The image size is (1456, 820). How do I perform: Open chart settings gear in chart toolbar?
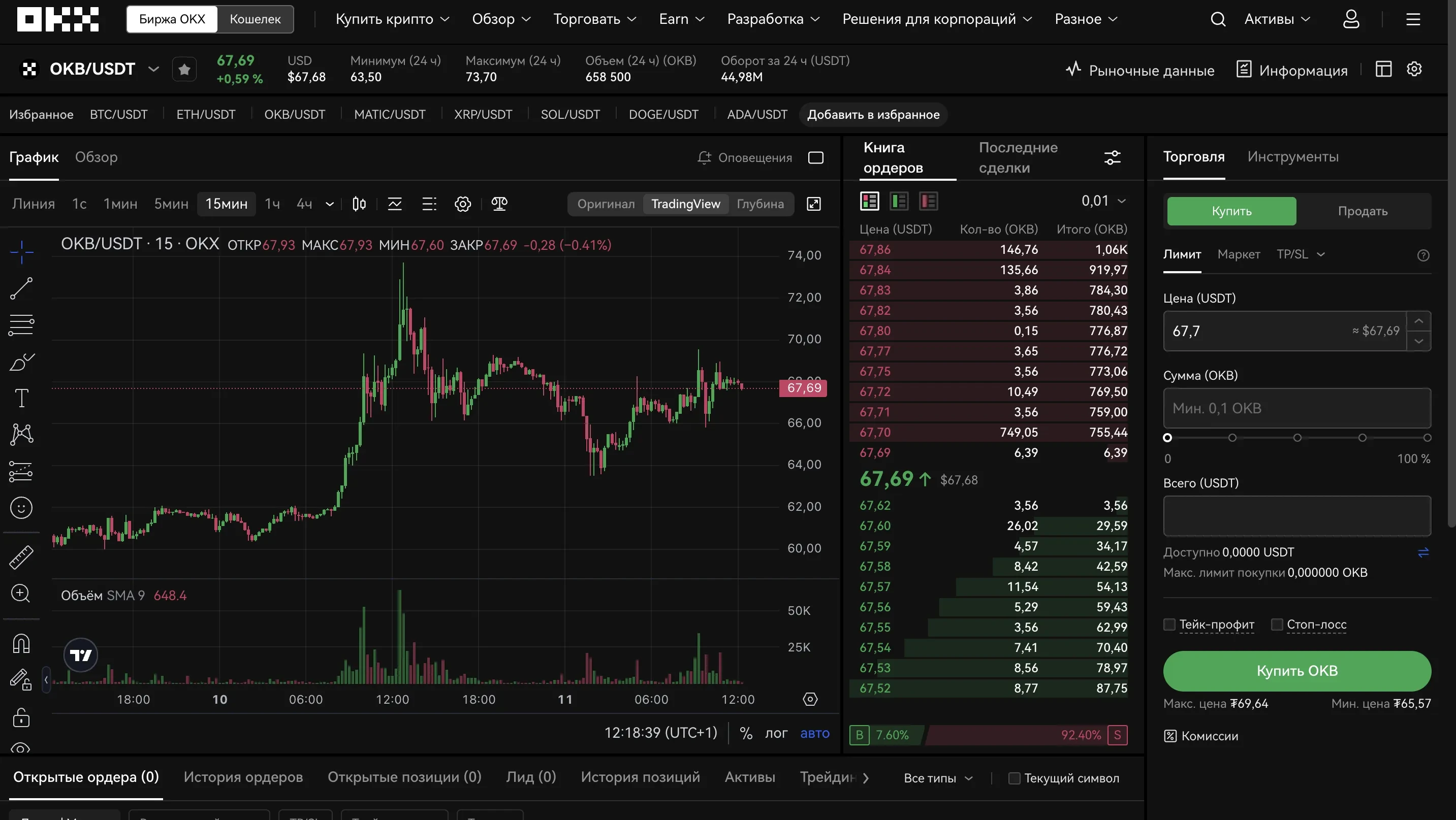click(x=463, y=204)
